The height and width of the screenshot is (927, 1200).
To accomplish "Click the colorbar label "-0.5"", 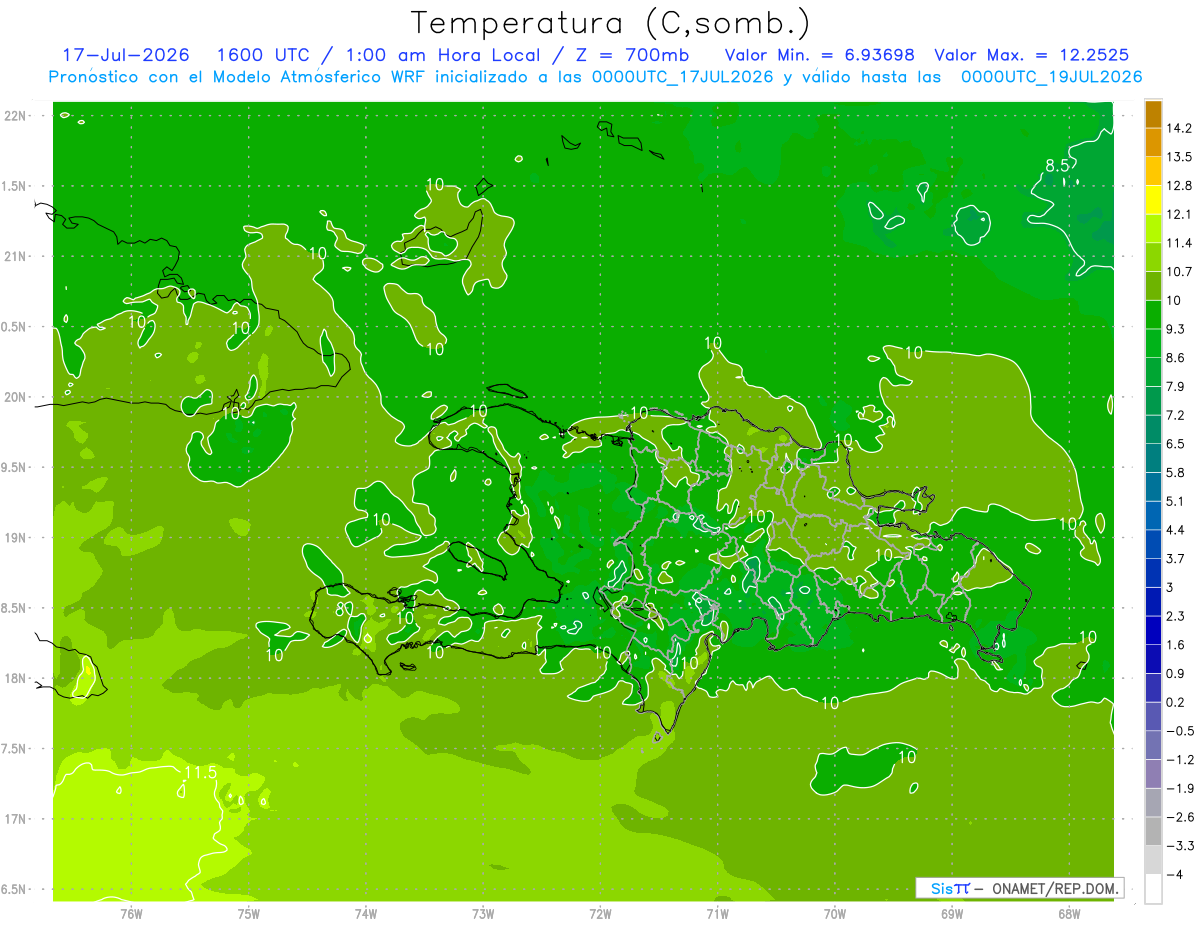I will 1179,730.
